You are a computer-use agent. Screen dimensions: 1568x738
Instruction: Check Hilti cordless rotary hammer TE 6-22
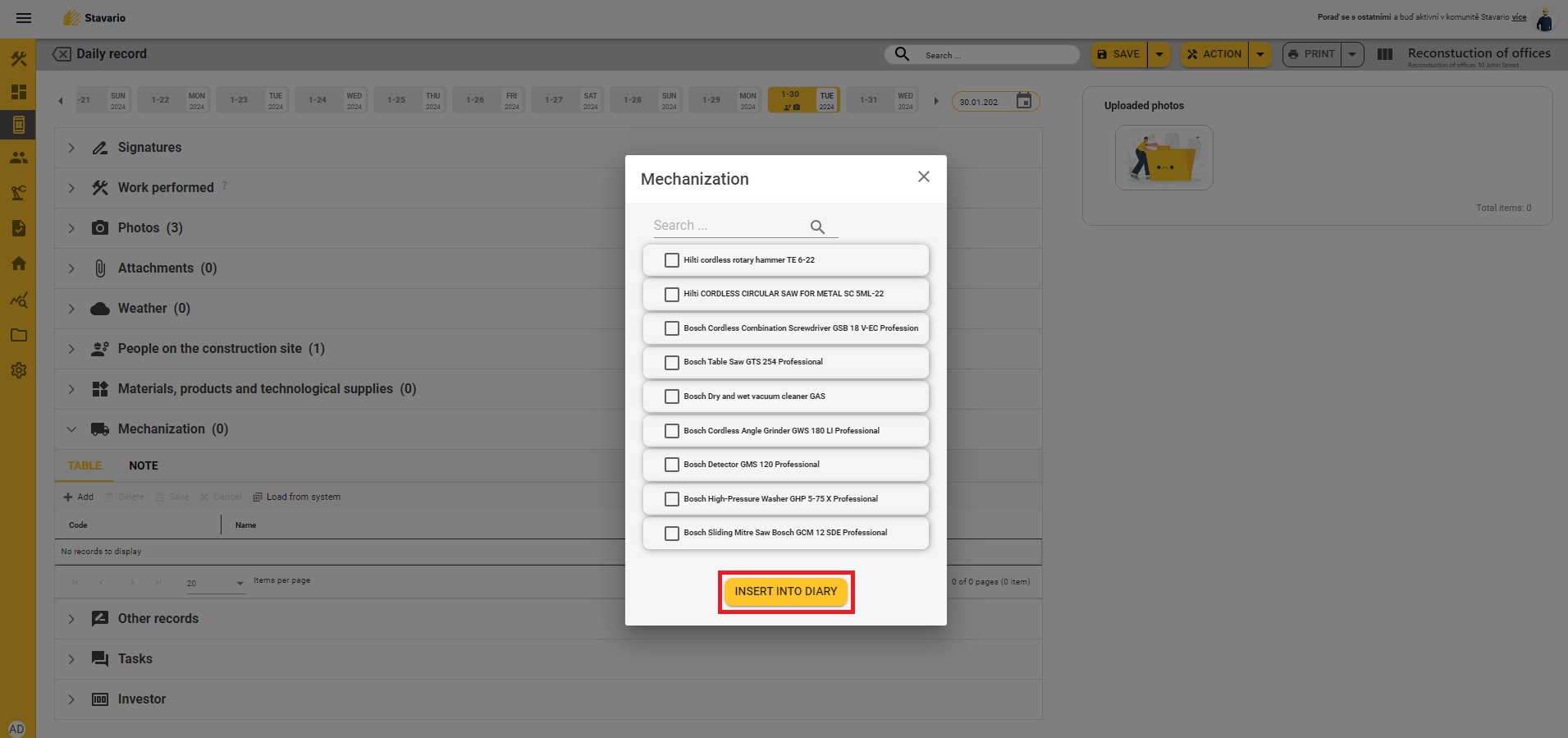click(x=672, y=260)
